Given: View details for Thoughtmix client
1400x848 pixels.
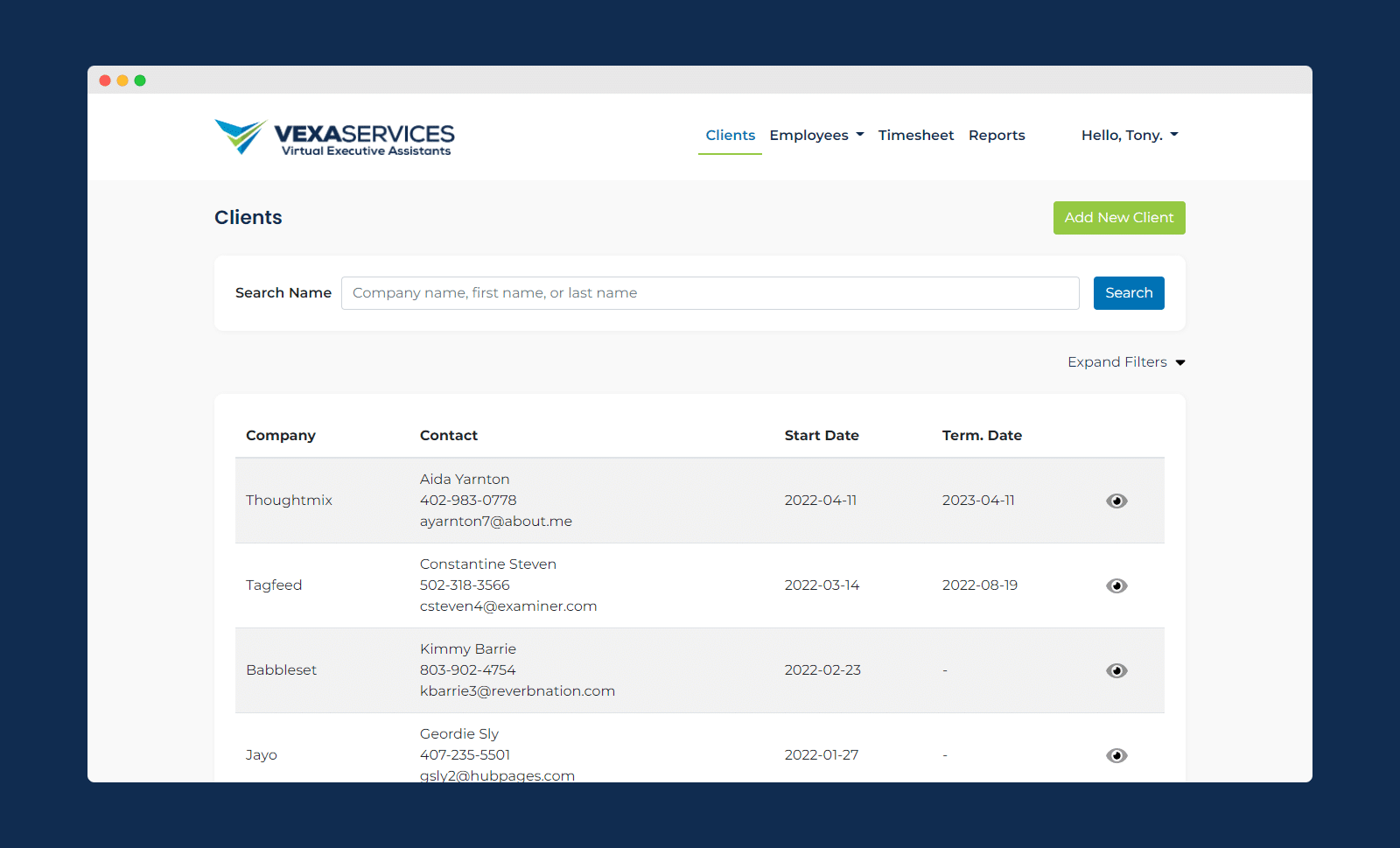Looking at the screenshot, I should click(1116, 501).
